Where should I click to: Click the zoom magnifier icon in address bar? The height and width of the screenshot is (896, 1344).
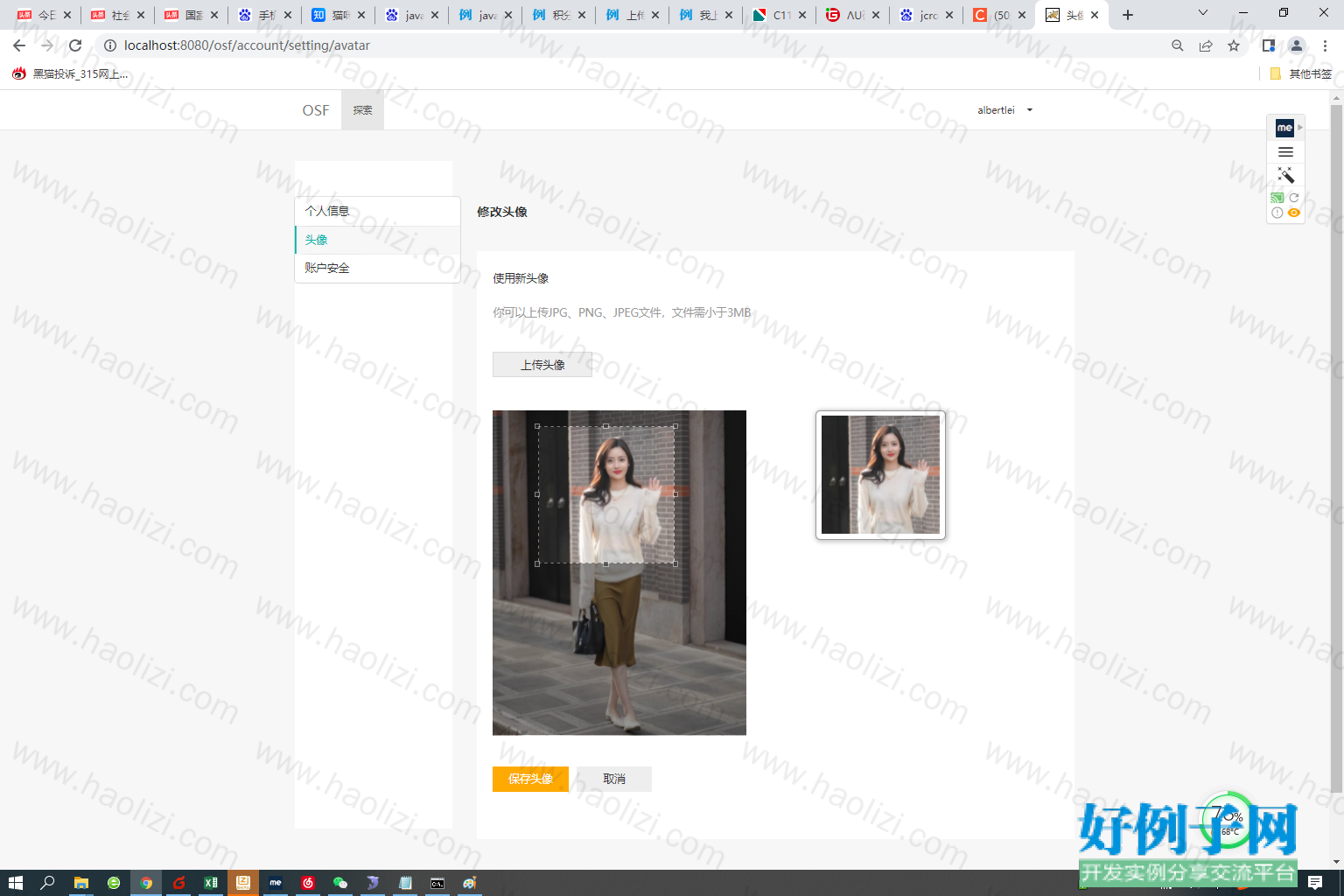(1178, 45)
